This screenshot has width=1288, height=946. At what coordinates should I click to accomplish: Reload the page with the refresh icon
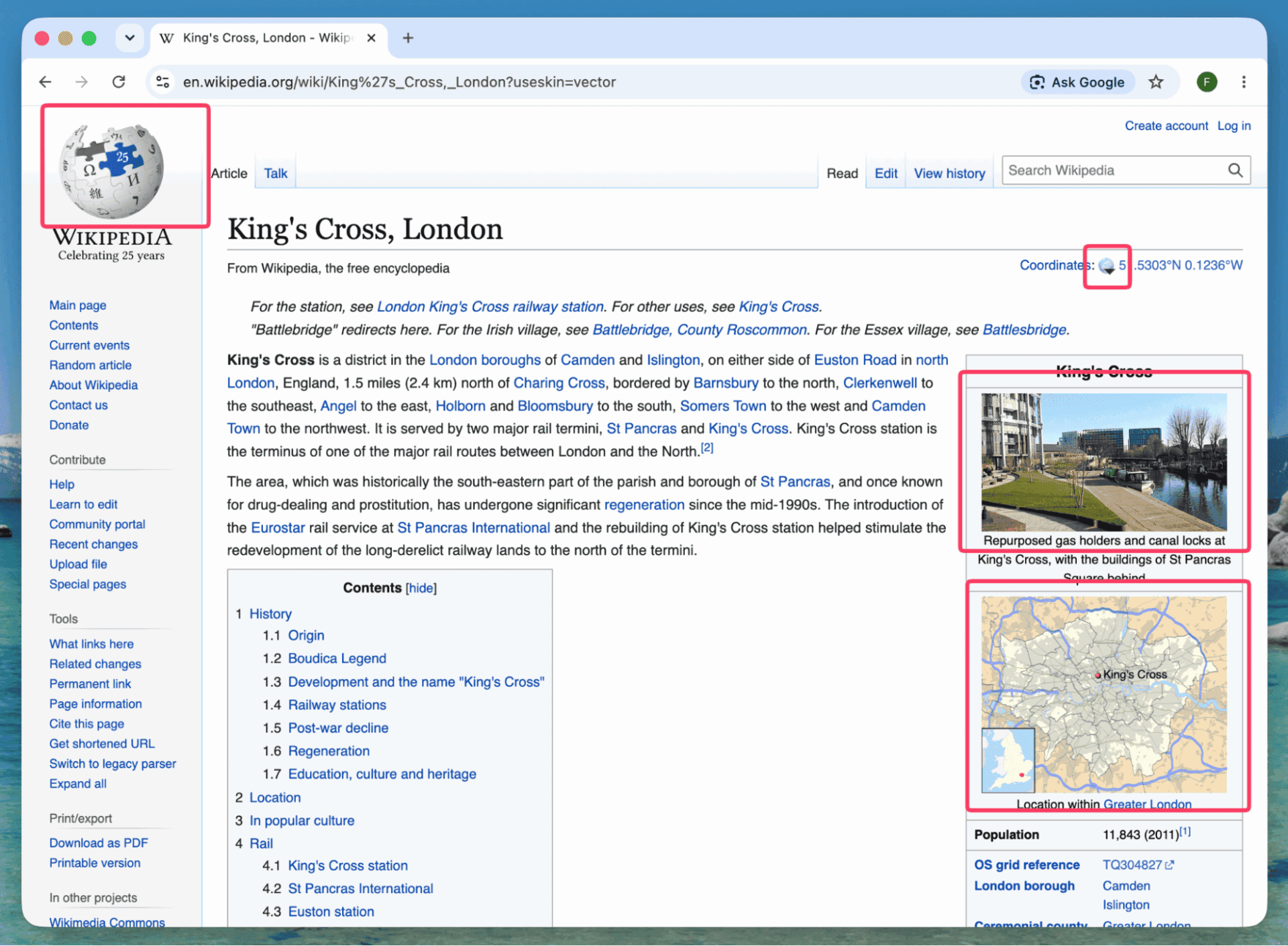(119, 82)
